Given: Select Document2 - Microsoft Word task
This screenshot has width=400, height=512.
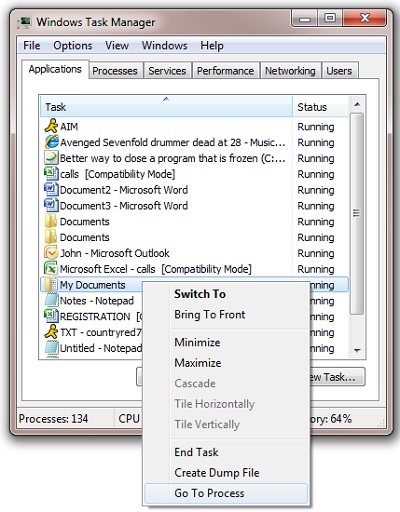Looking at the screenshot, I should pos(194,190).
